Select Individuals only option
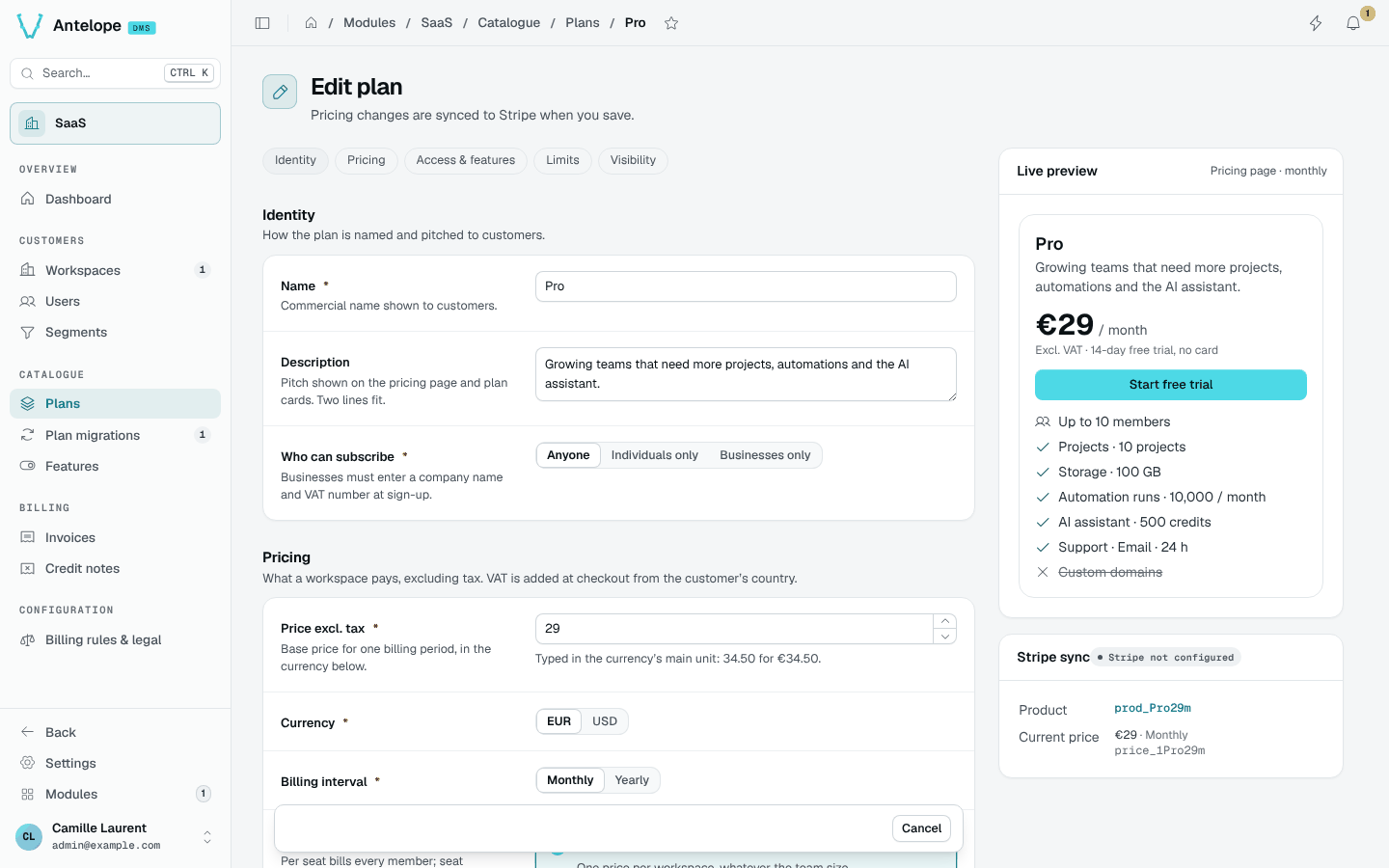The height and width of the screenshot is (868, 1389). coord(654,455)
